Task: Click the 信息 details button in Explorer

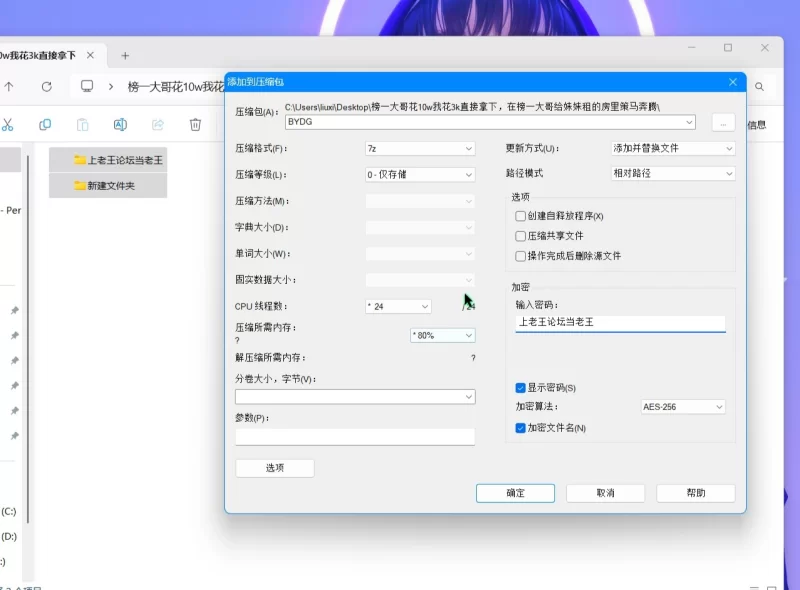Action: [x=757, y=125]
